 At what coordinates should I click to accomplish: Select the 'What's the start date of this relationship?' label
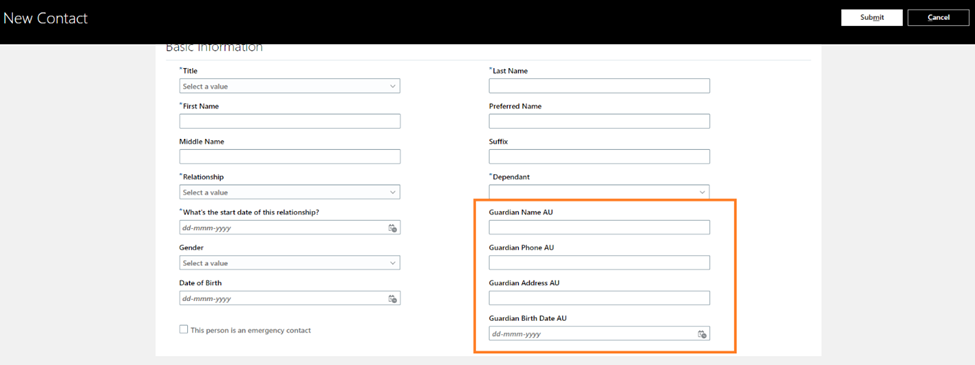coord(251,212)
